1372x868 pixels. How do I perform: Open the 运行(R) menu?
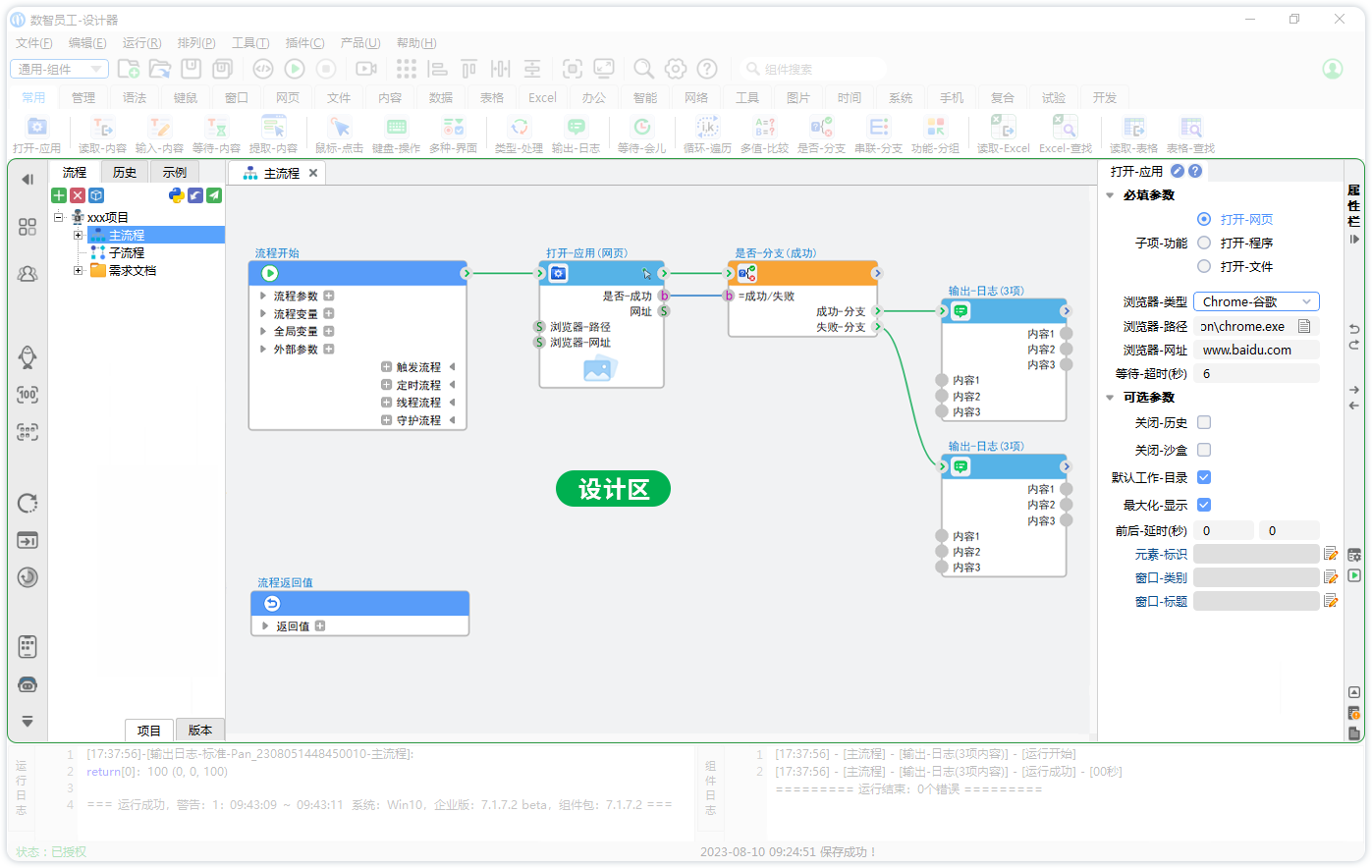pyautogui.click(x=141, y=43)
